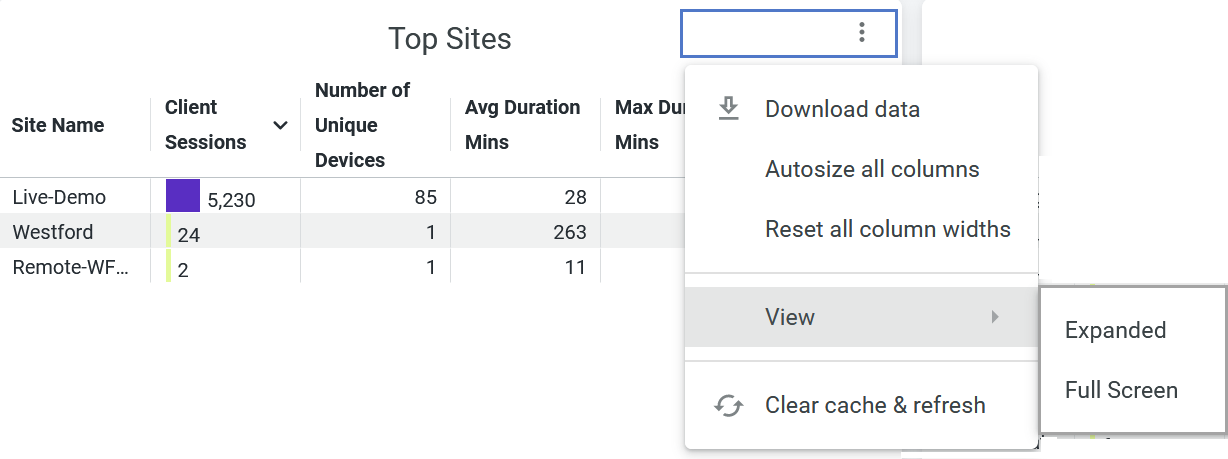Open the three-dot tile actions menu
Image resolution: width=1228 pixels, height=459 pixels.
[862, 33]
